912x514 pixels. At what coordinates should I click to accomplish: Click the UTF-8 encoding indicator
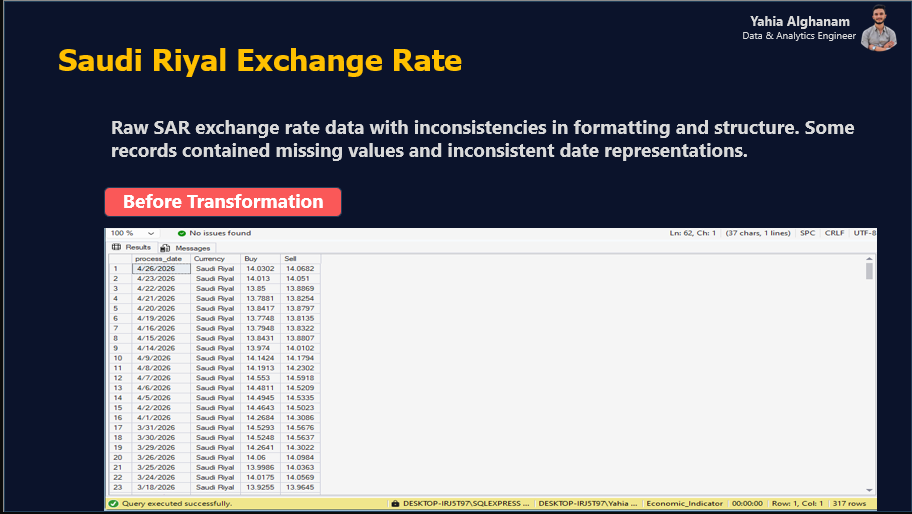[865, 233]
